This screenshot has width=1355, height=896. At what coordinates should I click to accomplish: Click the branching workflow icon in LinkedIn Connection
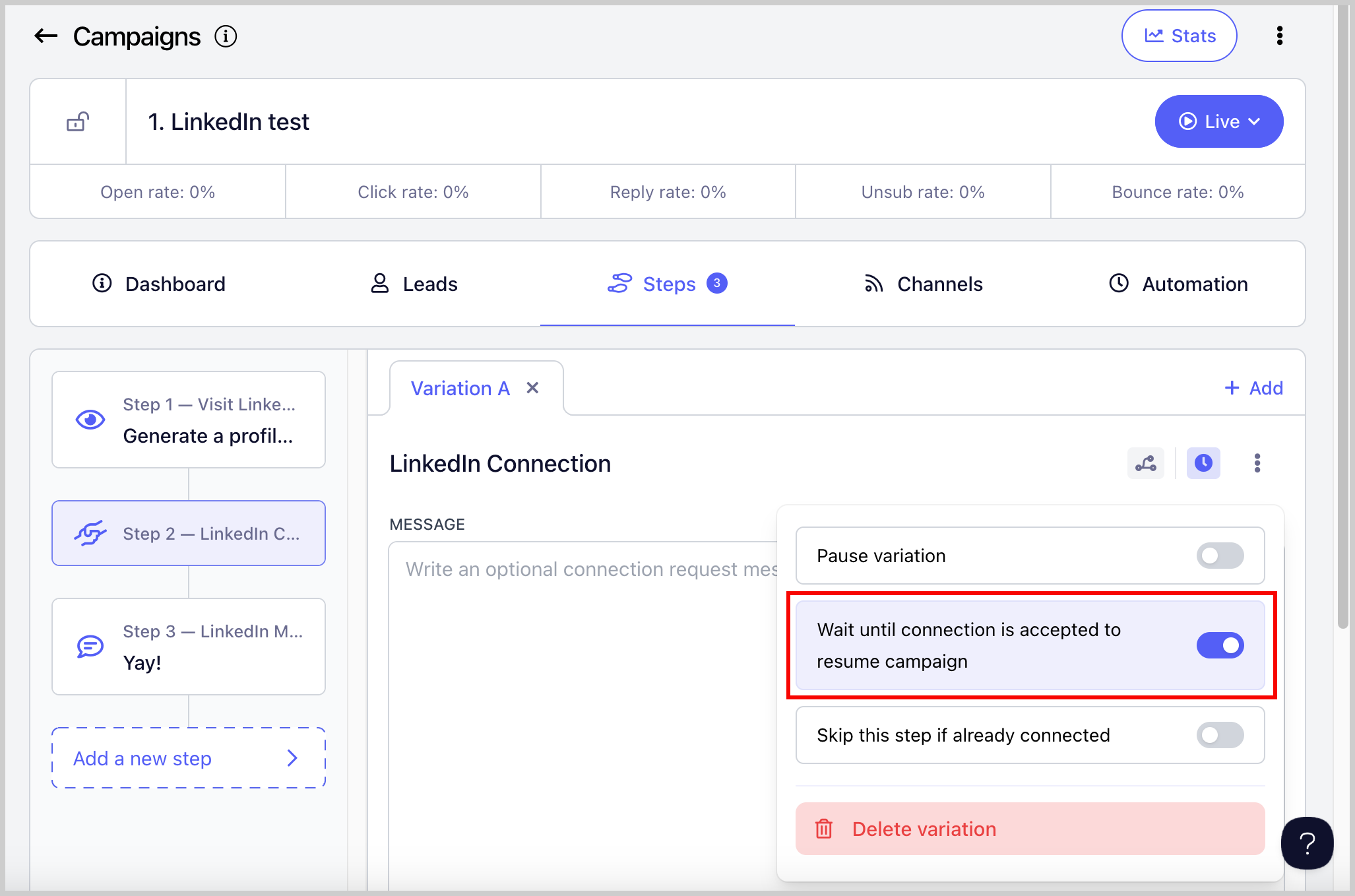pos(1145,463)
